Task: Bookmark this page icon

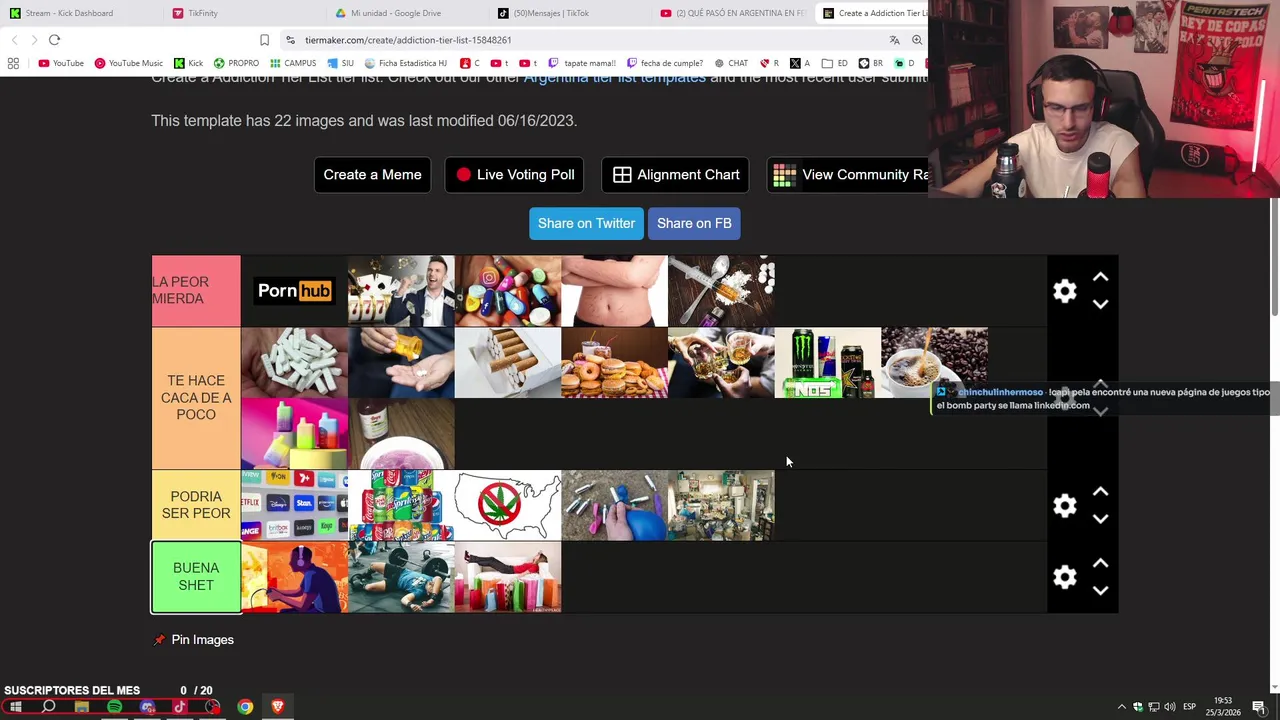Action: [264, 40]
